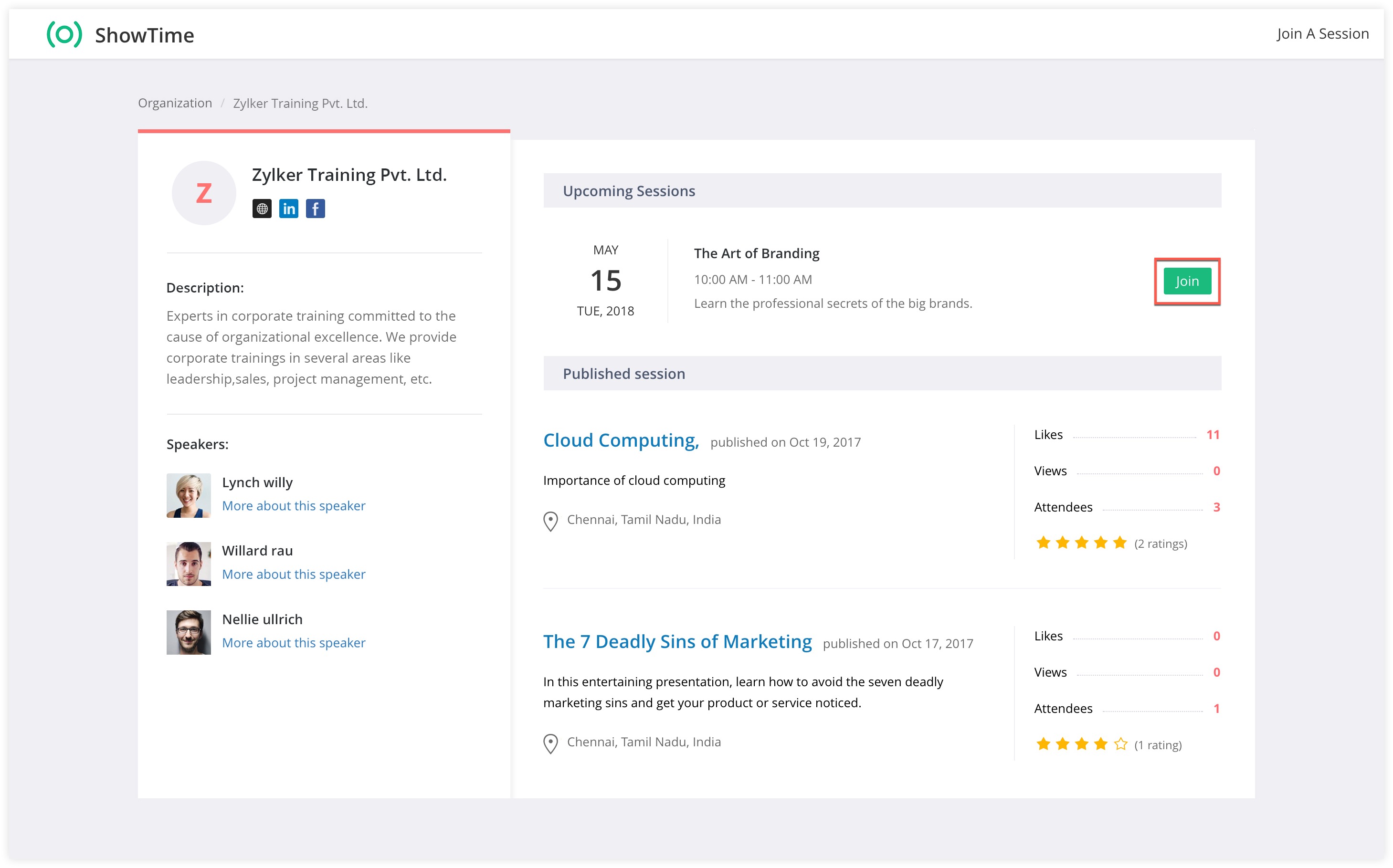This screenshot has width=1393, height=868.
Task: Go to Organization breadcrumb
Action: 175,104
